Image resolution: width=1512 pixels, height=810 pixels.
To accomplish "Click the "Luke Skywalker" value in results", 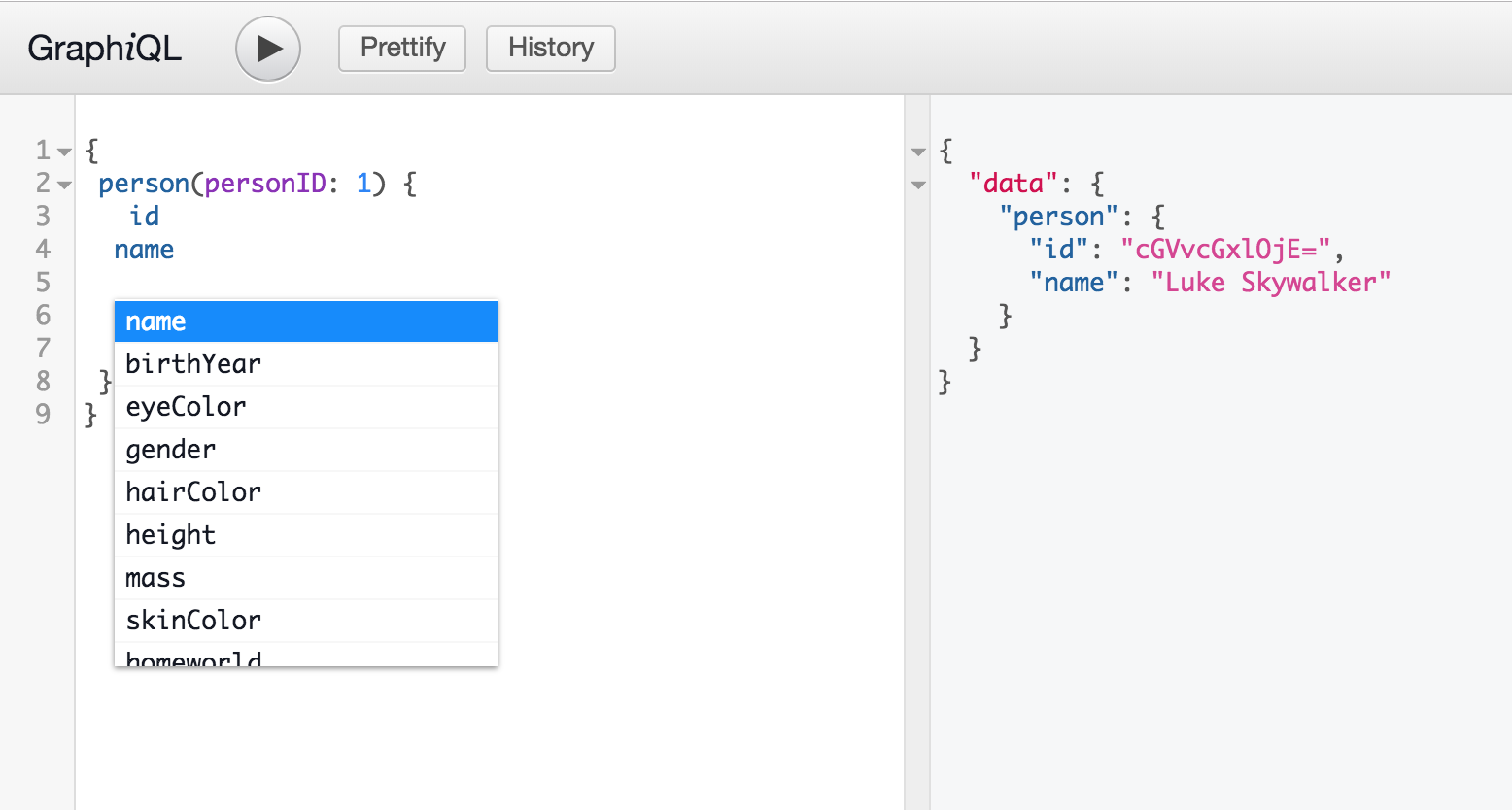I will (x=1270, y=283).
